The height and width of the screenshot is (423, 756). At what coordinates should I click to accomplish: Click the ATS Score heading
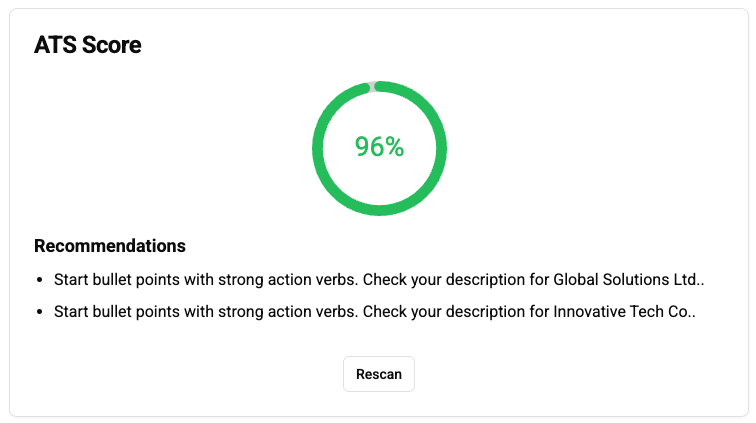point(88,45)
